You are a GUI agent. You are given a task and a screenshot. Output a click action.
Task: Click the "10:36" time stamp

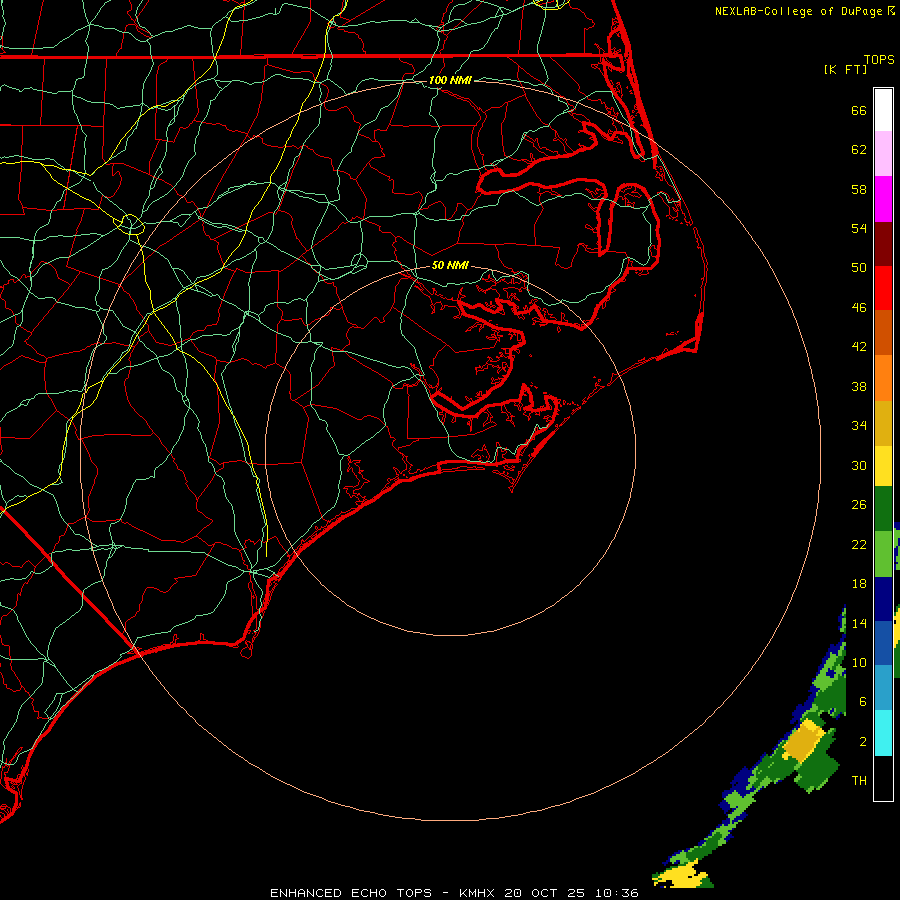click(616, 893)
